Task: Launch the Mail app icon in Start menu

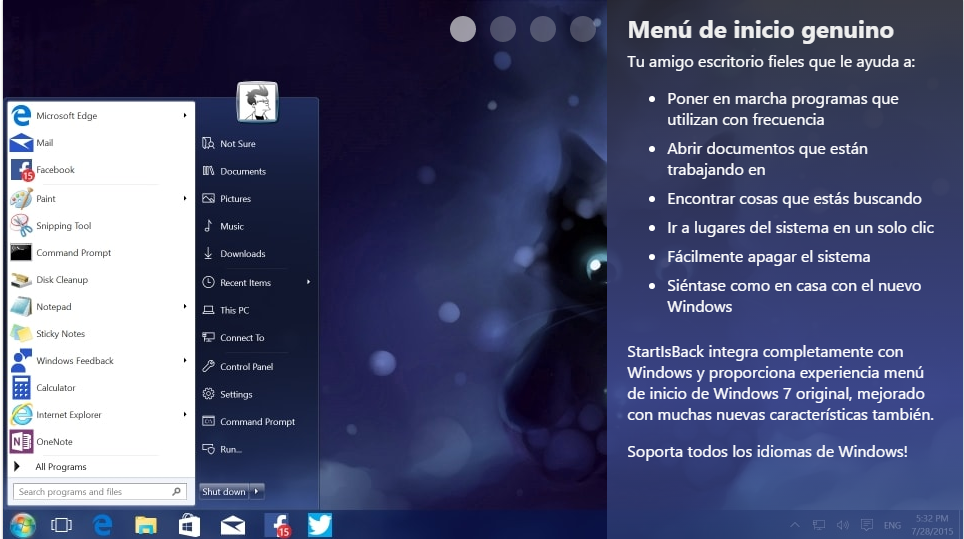Action: click(21, 143)
